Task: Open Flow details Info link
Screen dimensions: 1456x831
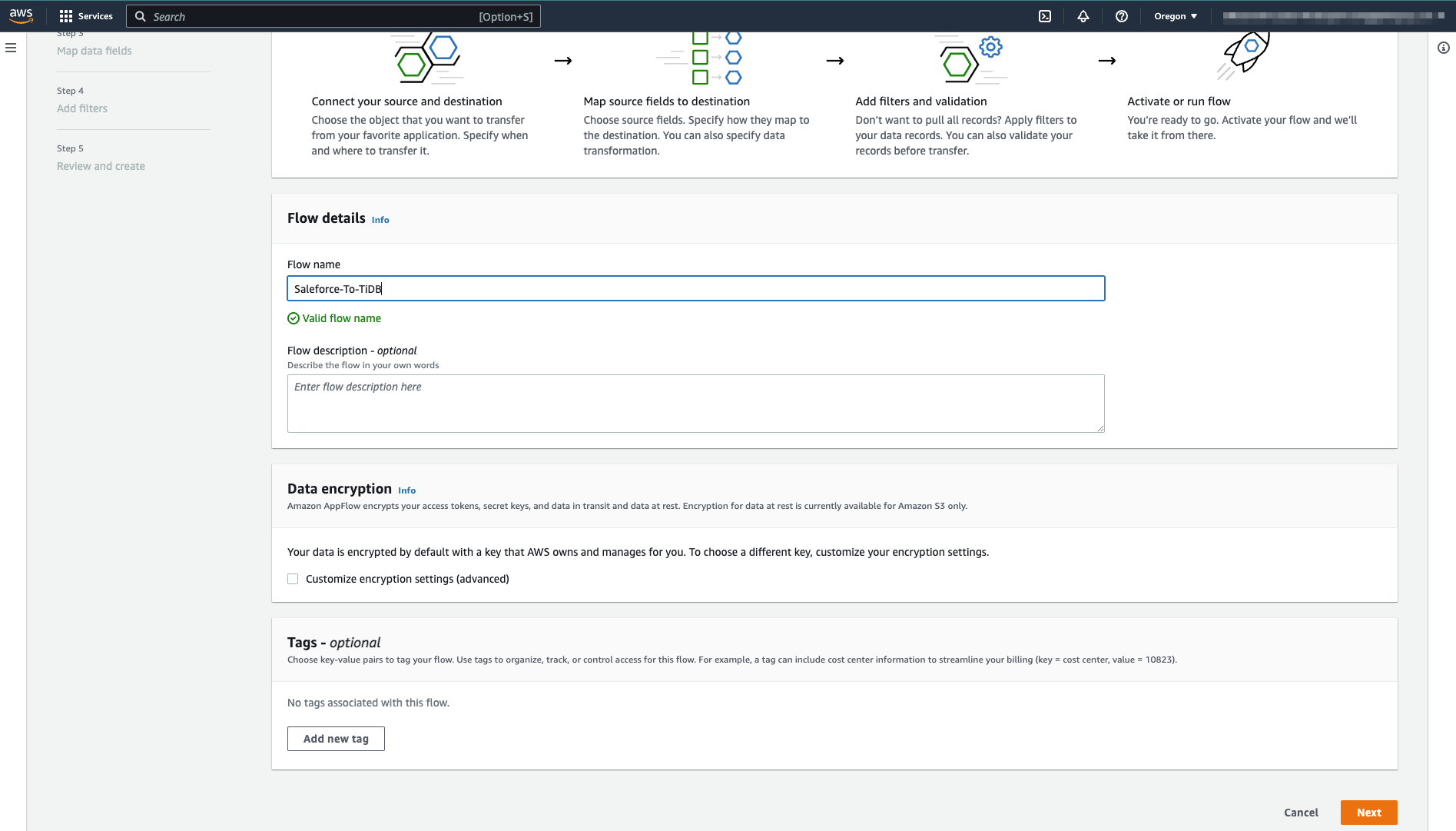Action: tap(380, 220)
